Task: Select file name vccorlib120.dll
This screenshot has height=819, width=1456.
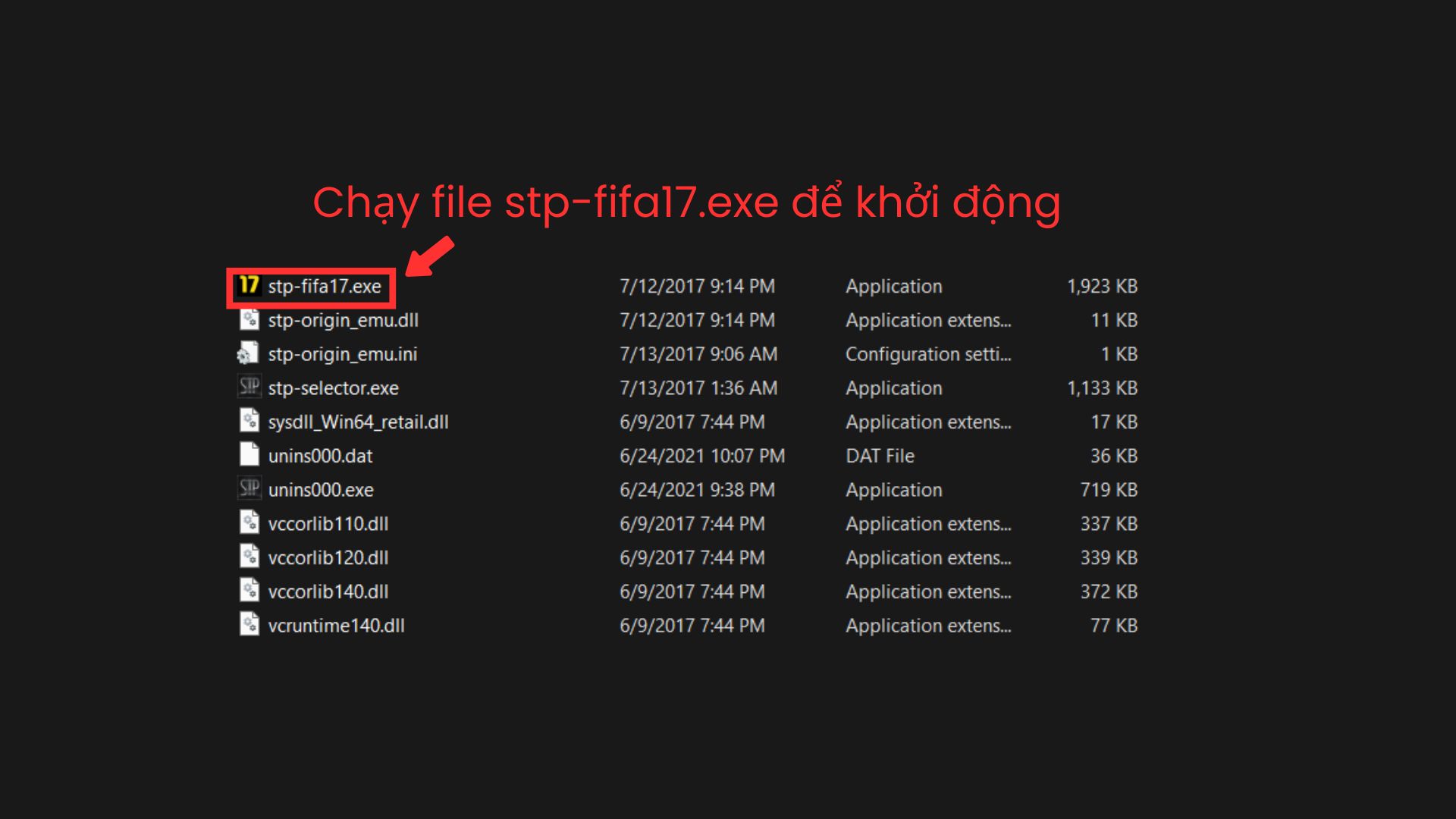Action: pos(328,558)
